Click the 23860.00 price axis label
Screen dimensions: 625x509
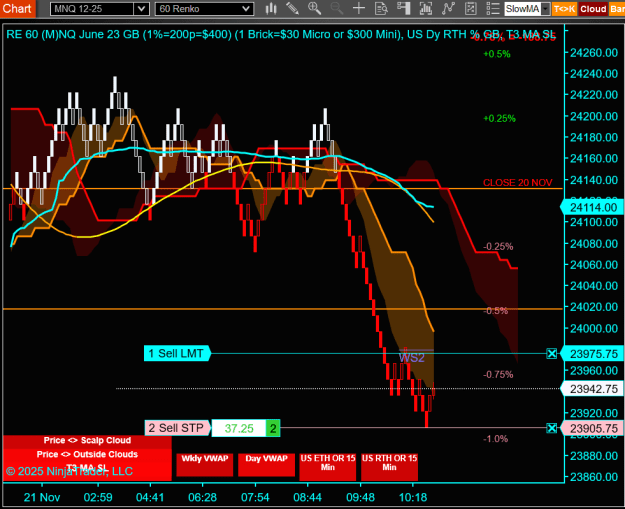click(594, 477)
